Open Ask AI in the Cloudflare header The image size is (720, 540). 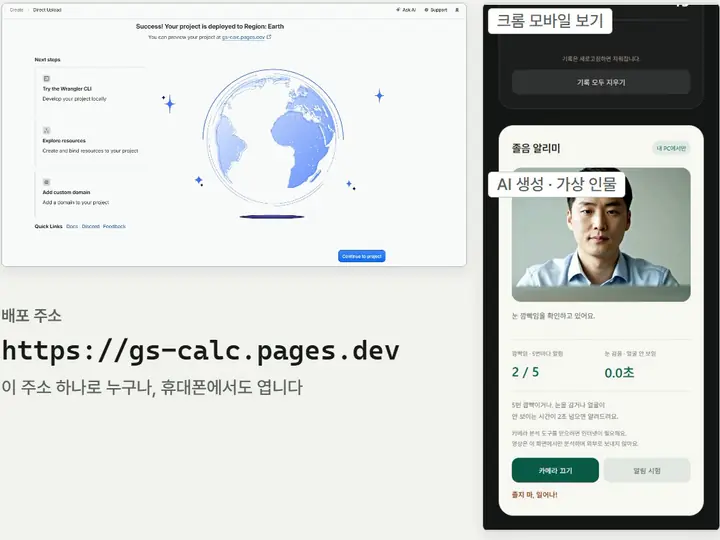406,10
